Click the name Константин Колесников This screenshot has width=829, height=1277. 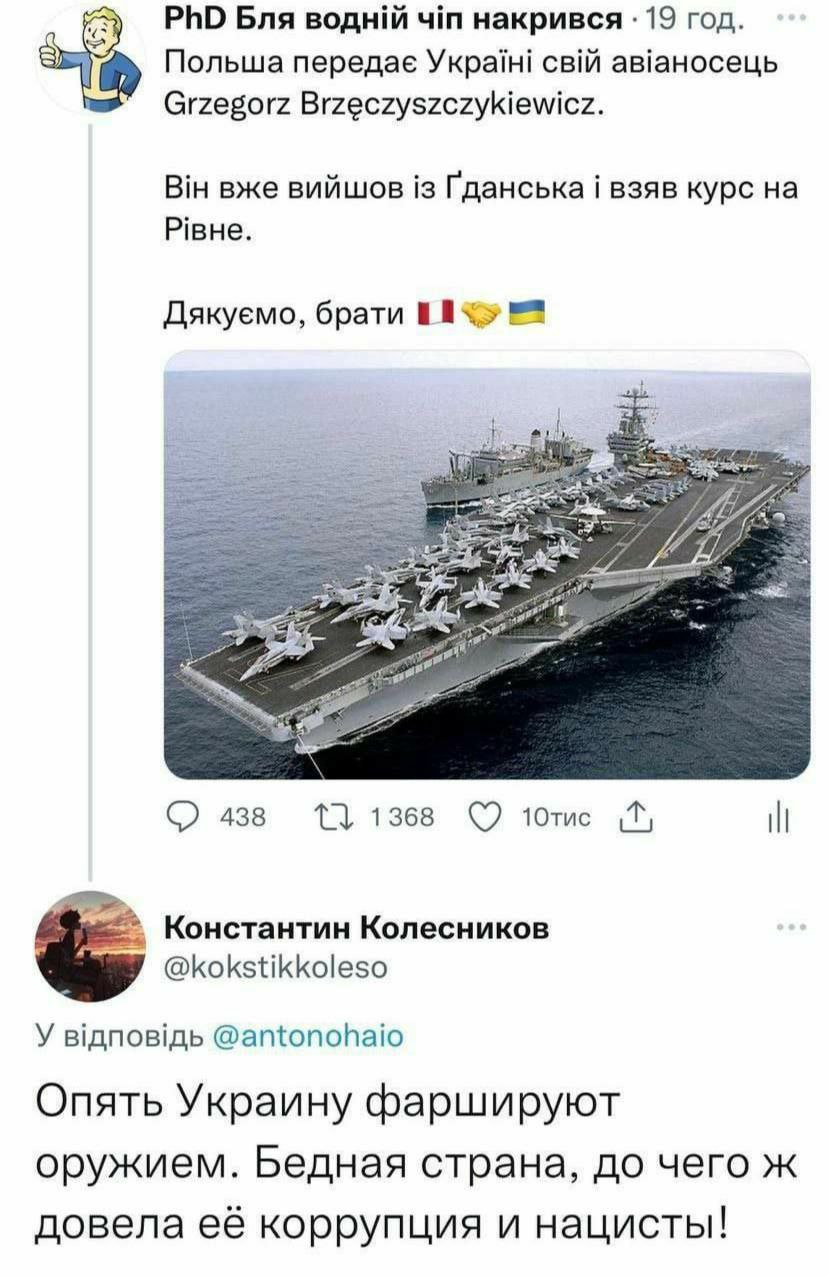point(355,928)
